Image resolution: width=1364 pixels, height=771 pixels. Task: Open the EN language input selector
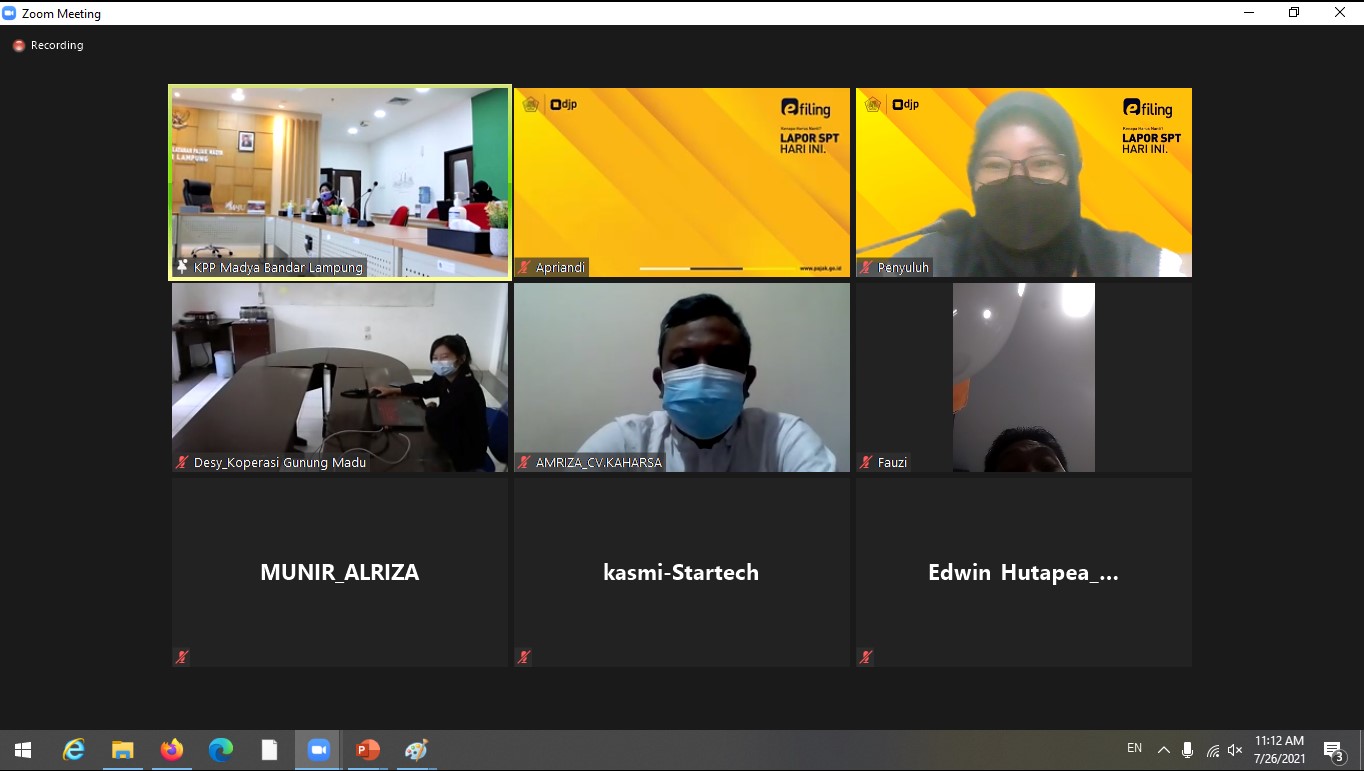coord(1134,748)
